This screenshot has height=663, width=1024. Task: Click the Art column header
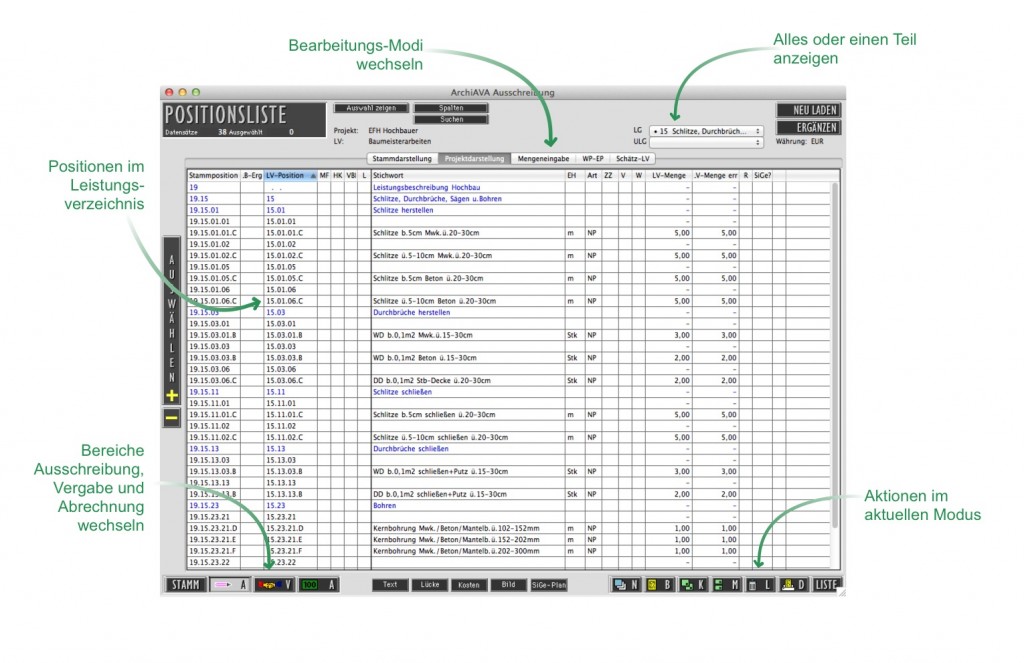point(592,176)
